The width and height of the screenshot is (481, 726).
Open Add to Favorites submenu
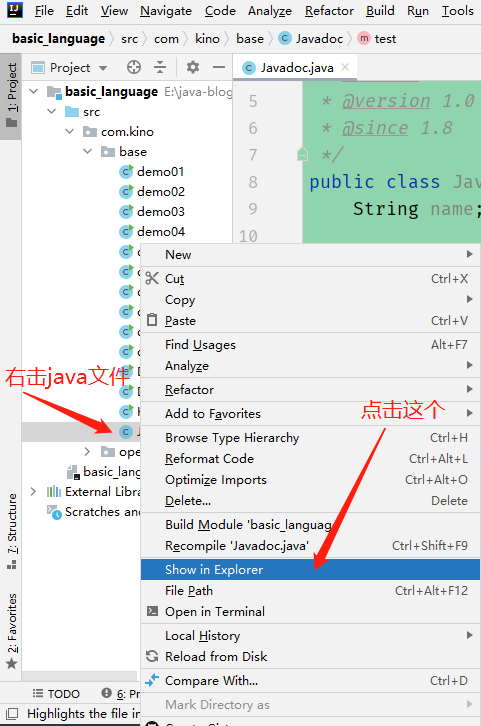coord(310,413)
